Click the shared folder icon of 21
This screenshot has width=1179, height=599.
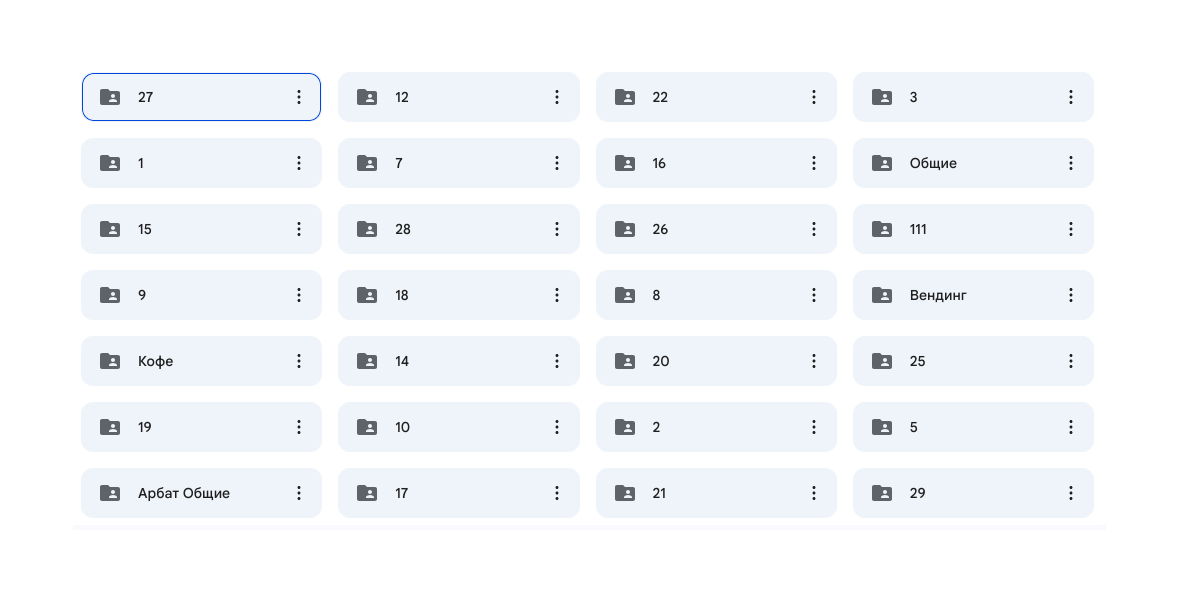[x=624, y=493]
